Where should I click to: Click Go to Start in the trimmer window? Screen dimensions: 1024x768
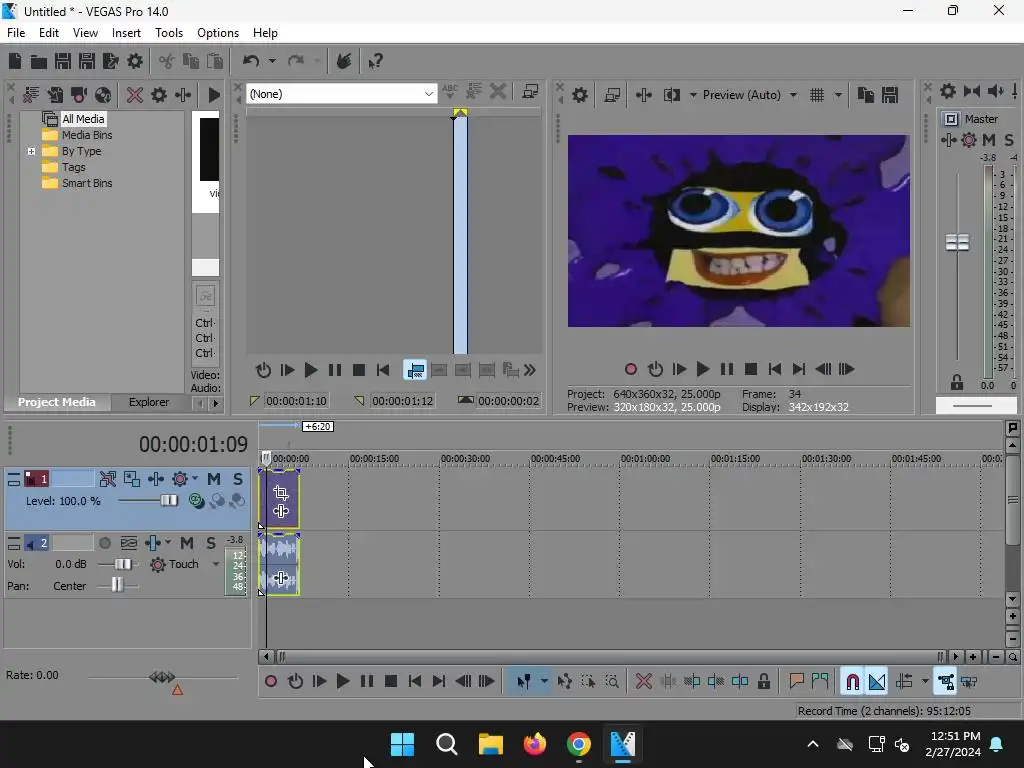(383, 370)
